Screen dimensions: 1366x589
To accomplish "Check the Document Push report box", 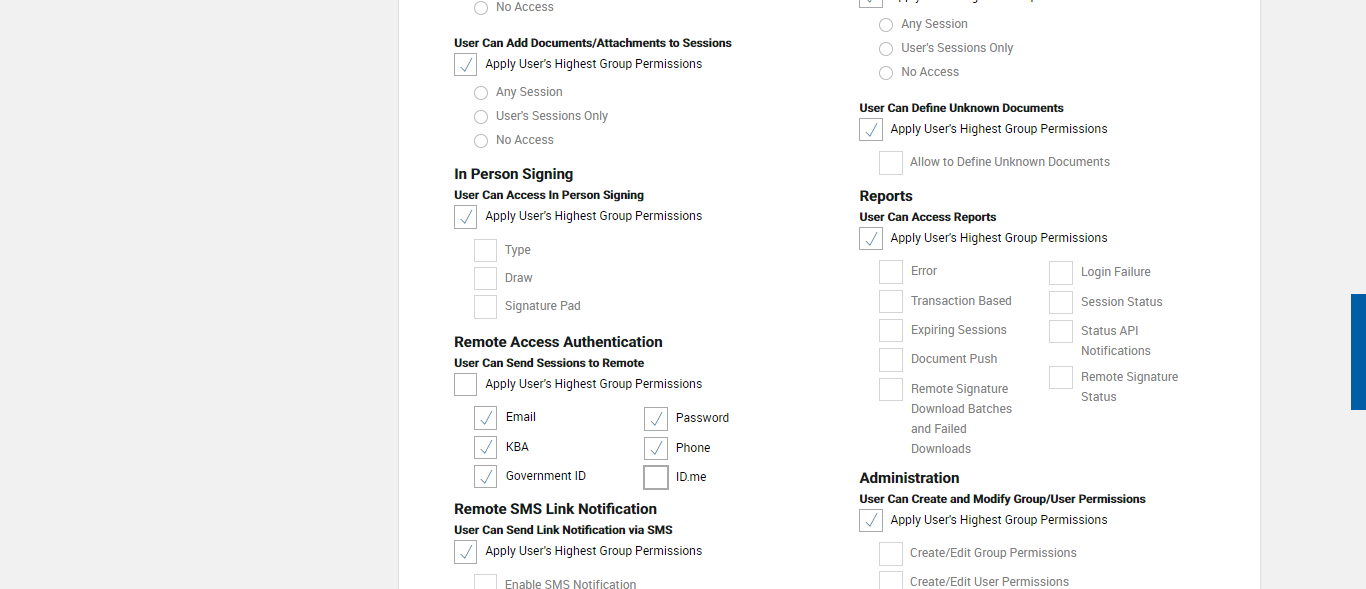I will (891, 360).
